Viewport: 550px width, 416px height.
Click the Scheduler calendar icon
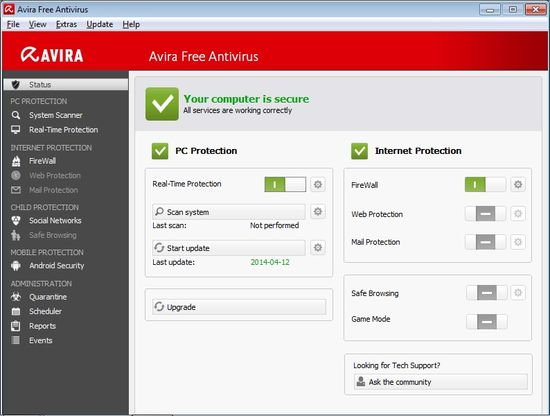click(x=15, y=311)
